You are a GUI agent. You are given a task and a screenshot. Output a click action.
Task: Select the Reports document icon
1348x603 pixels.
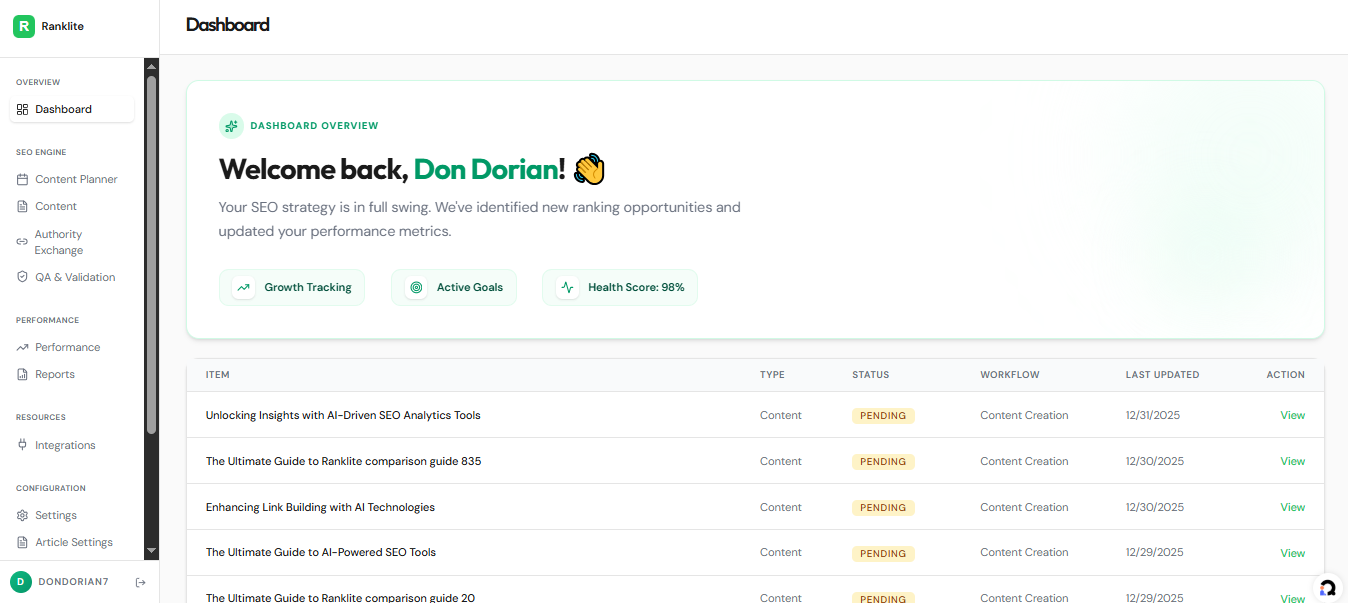22,374
